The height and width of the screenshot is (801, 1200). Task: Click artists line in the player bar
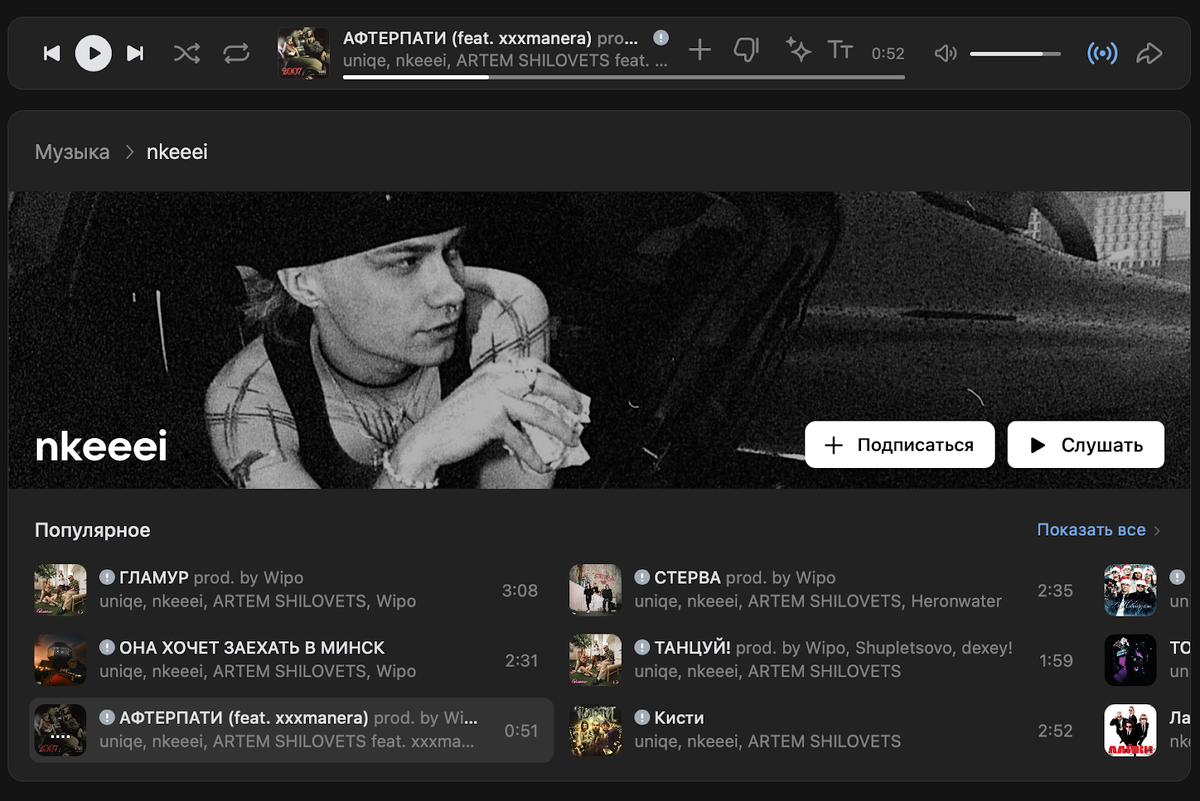point(505,61)
